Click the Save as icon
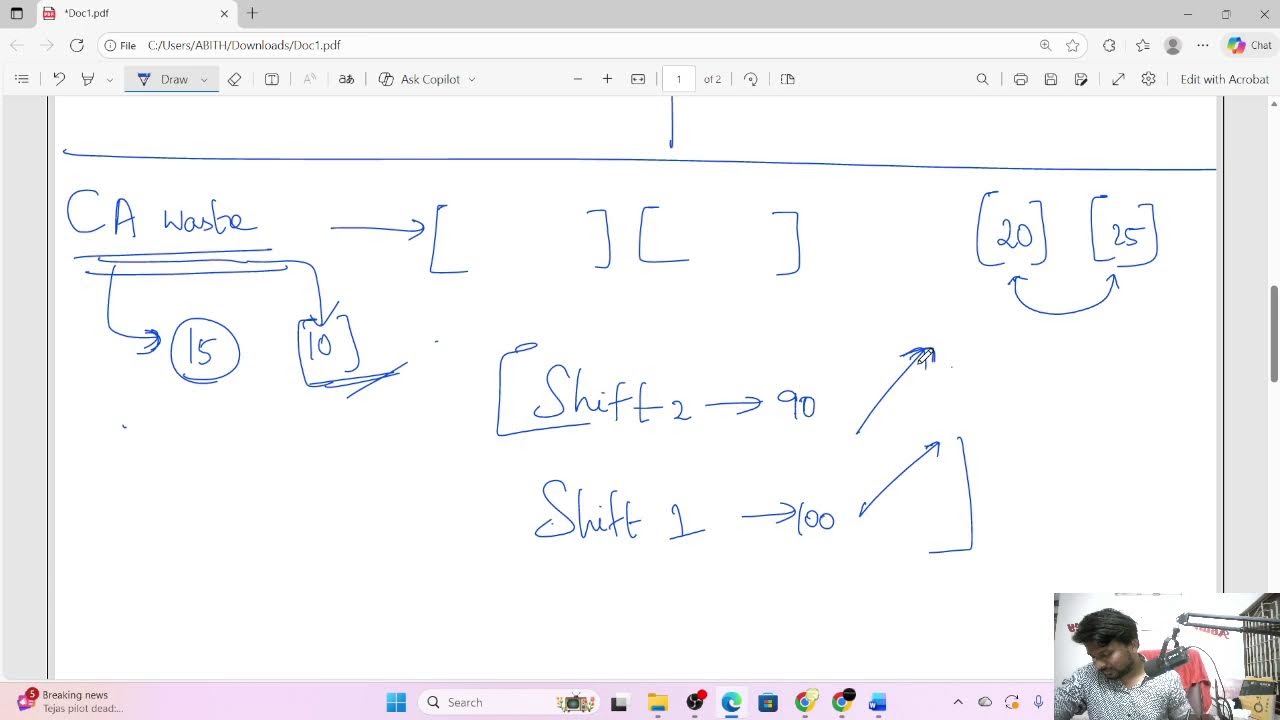The height and width of the screenshot is (720, 1280). coord(1081,79)
